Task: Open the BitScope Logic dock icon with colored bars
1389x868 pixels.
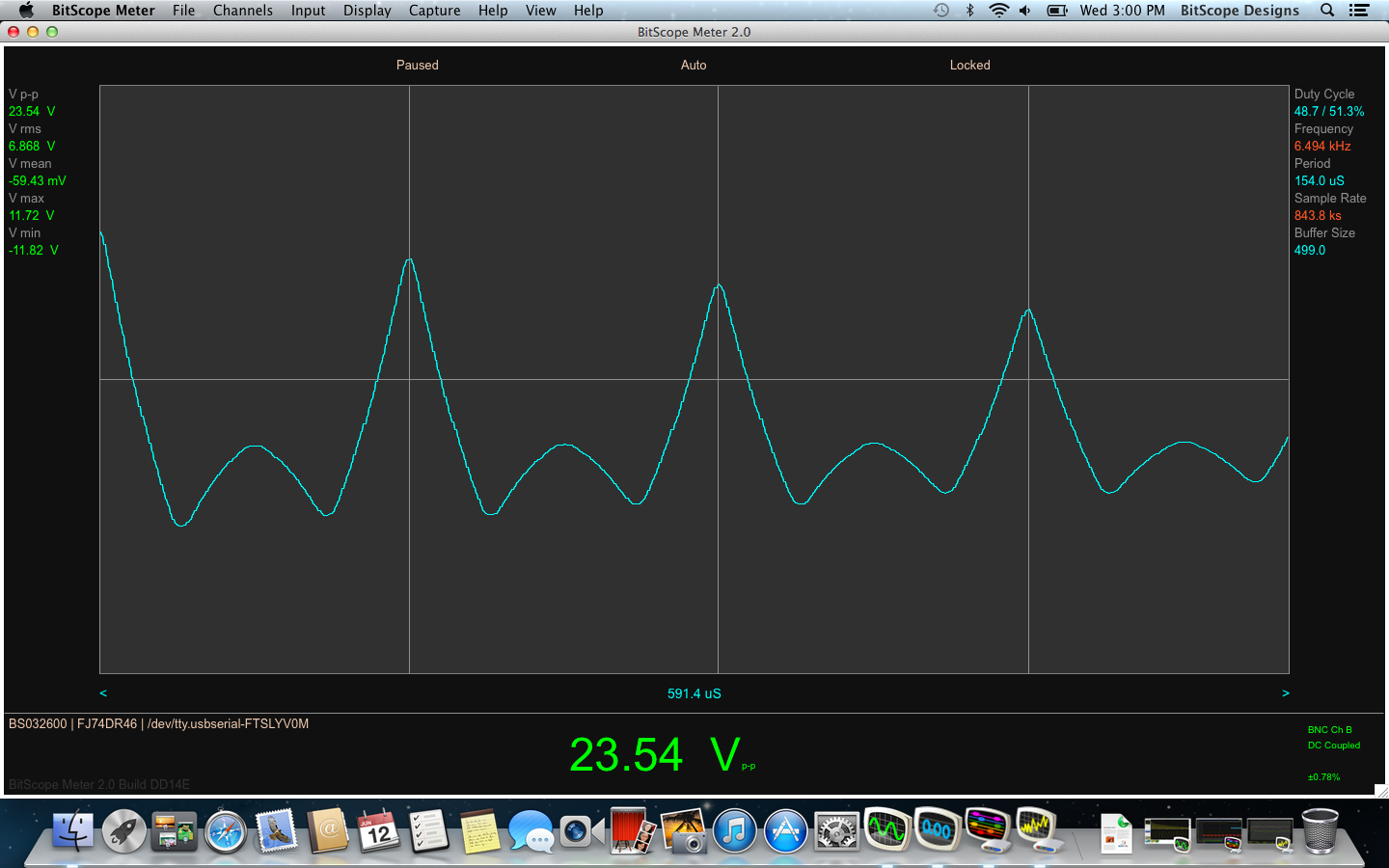Action: coord(988,829)
